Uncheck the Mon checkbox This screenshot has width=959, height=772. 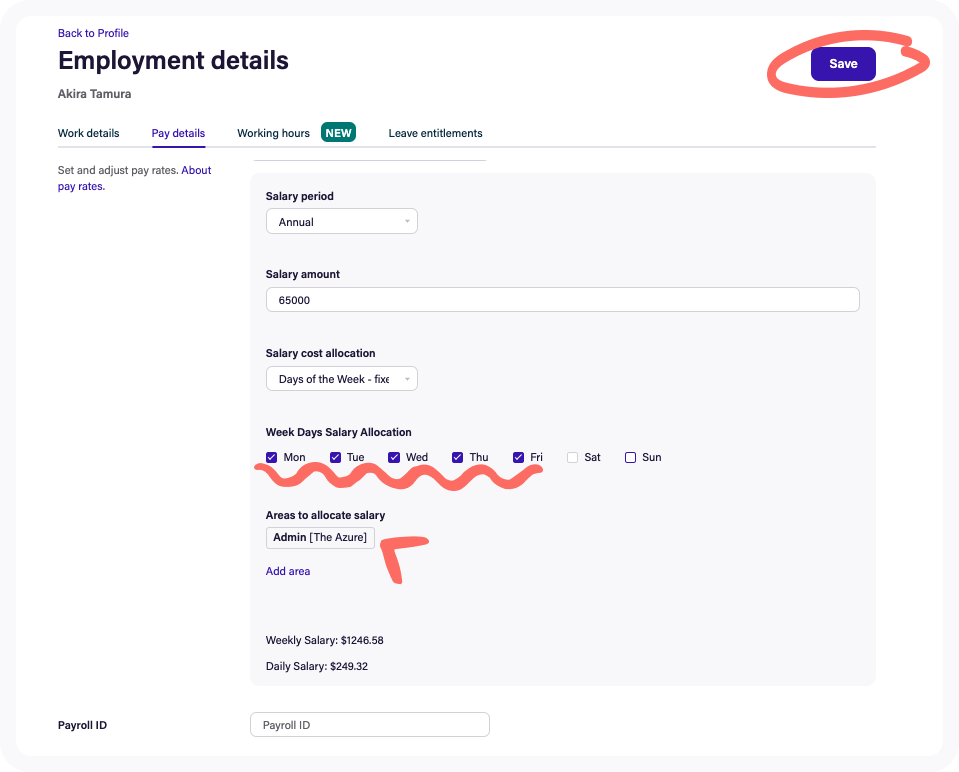coord(272,458)
